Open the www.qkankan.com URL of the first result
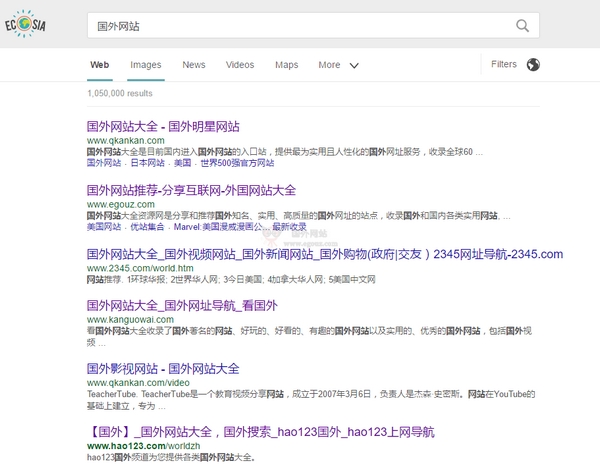The width and height of the screenshot is (600, 473). 126,140
